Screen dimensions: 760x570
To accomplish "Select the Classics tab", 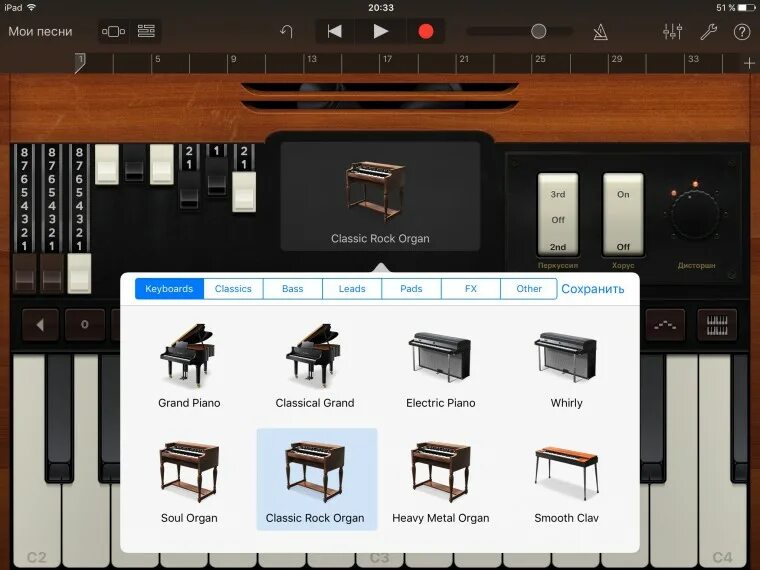I will (x=233, y=289).
